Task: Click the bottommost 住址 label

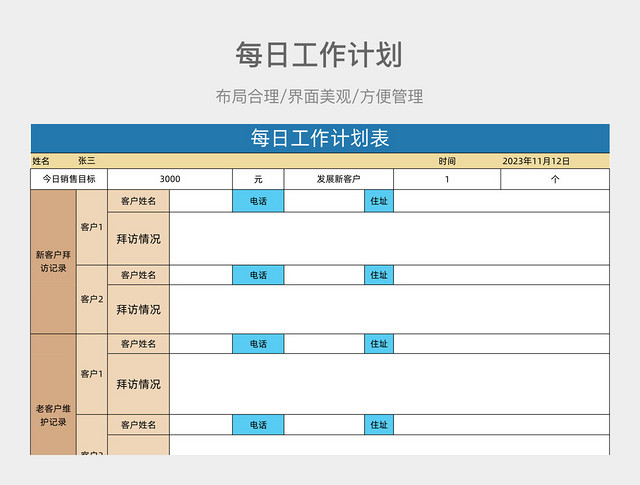Action: pos(379,425)
